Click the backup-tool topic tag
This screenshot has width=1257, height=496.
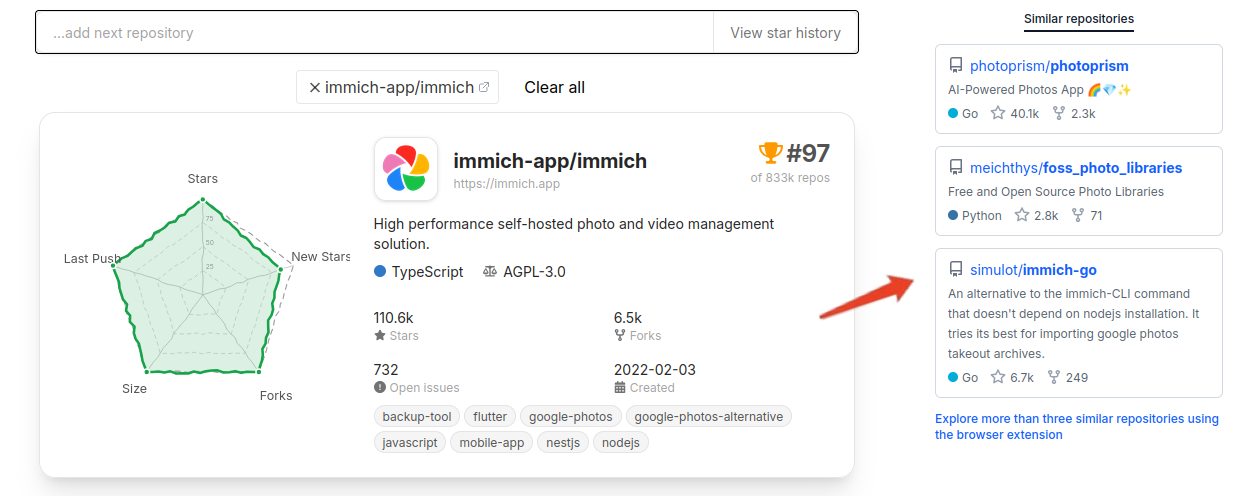[x=417, y=417]
